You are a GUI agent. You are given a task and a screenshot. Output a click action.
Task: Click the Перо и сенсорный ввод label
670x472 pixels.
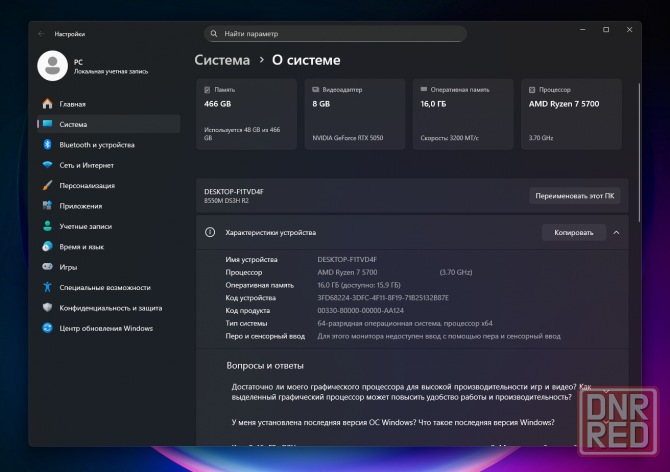click(x=265, y=336)
